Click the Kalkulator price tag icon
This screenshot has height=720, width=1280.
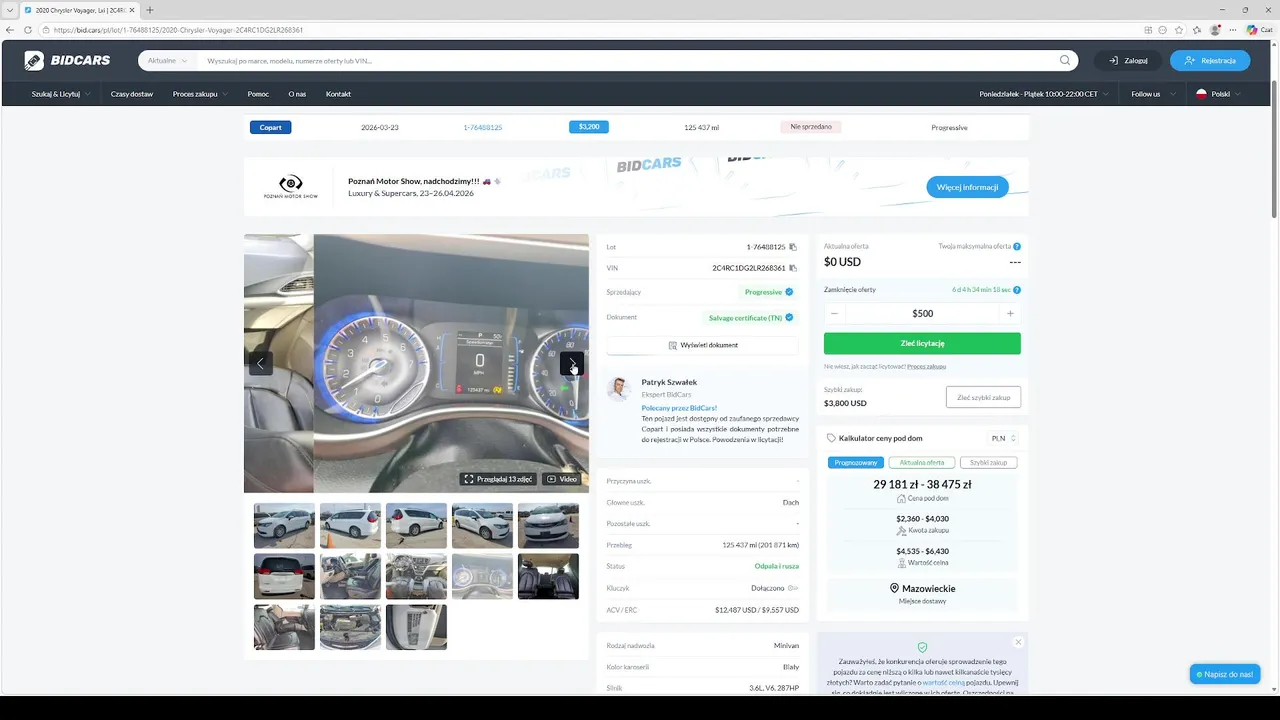click(832, 438)
